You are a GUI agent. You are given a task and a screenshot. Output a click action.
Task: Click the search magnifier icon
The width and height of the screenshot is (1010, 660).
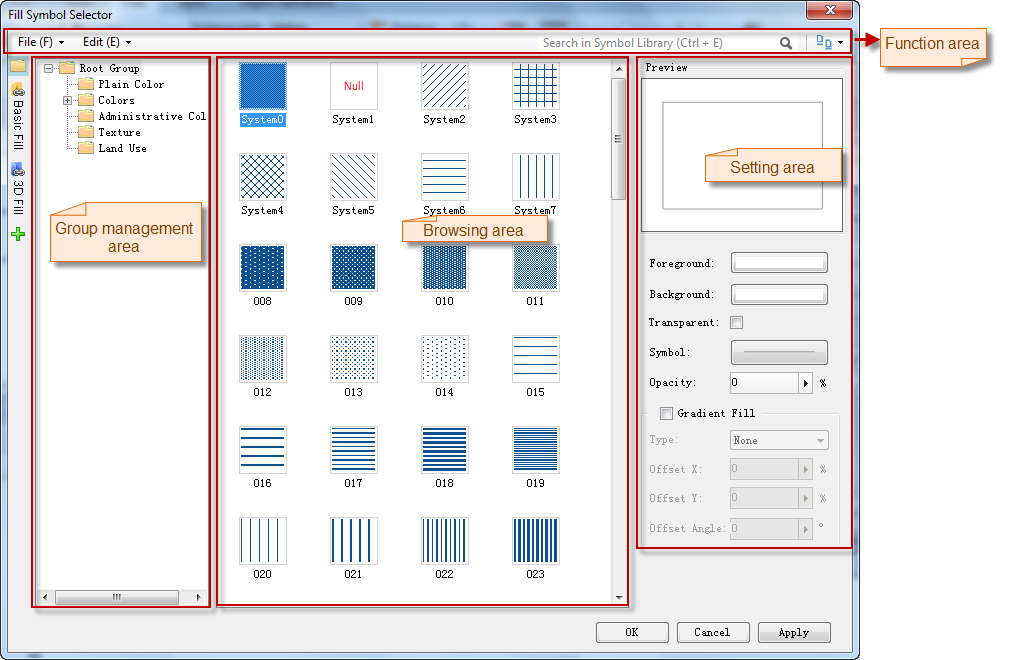pos(786,43)
